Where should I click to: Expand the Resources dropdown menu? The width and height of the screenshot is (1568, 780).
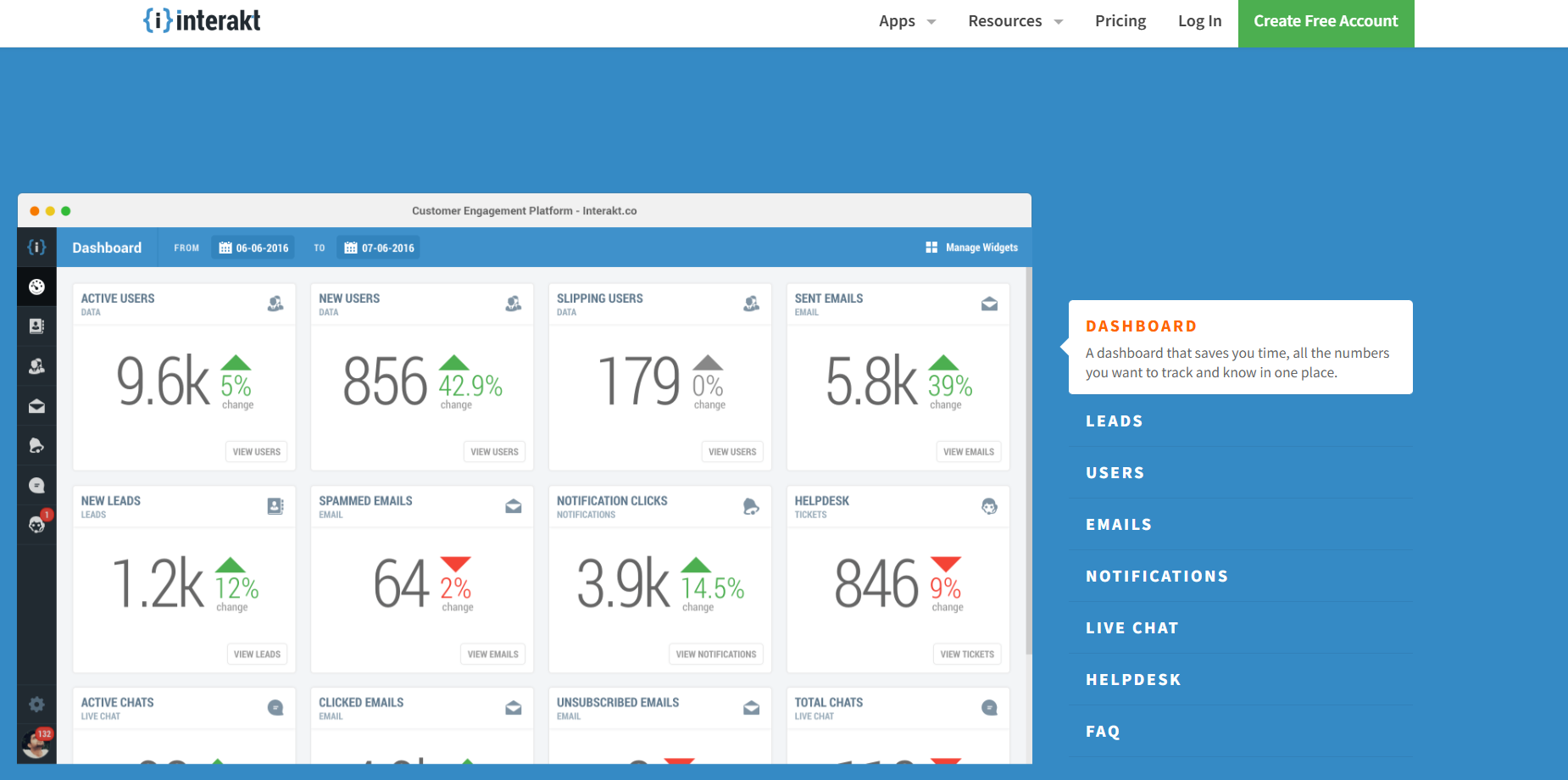1015,21
